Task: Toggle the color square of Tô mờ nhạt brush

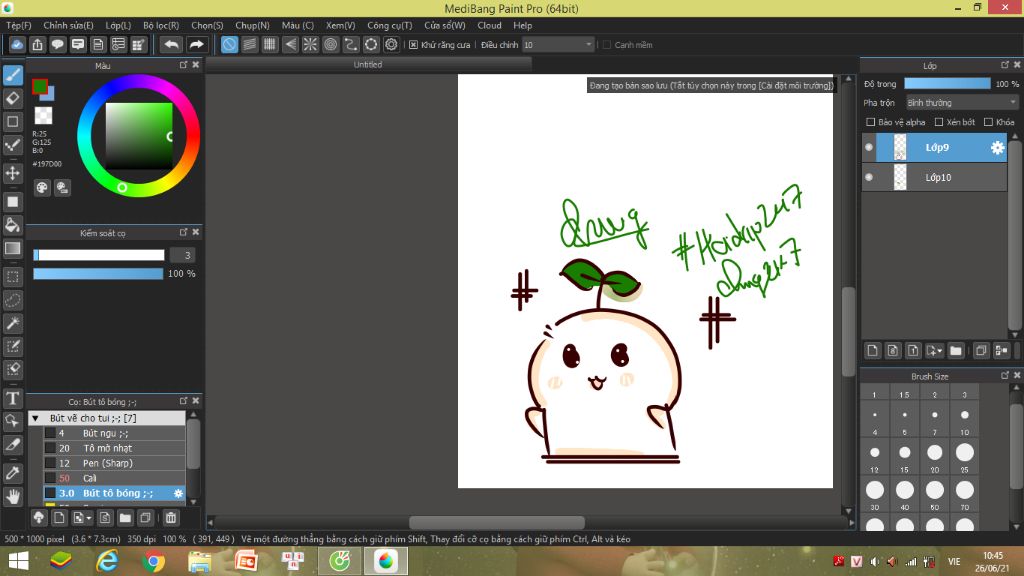Action: pyautogui.click(x=50, y=448)
